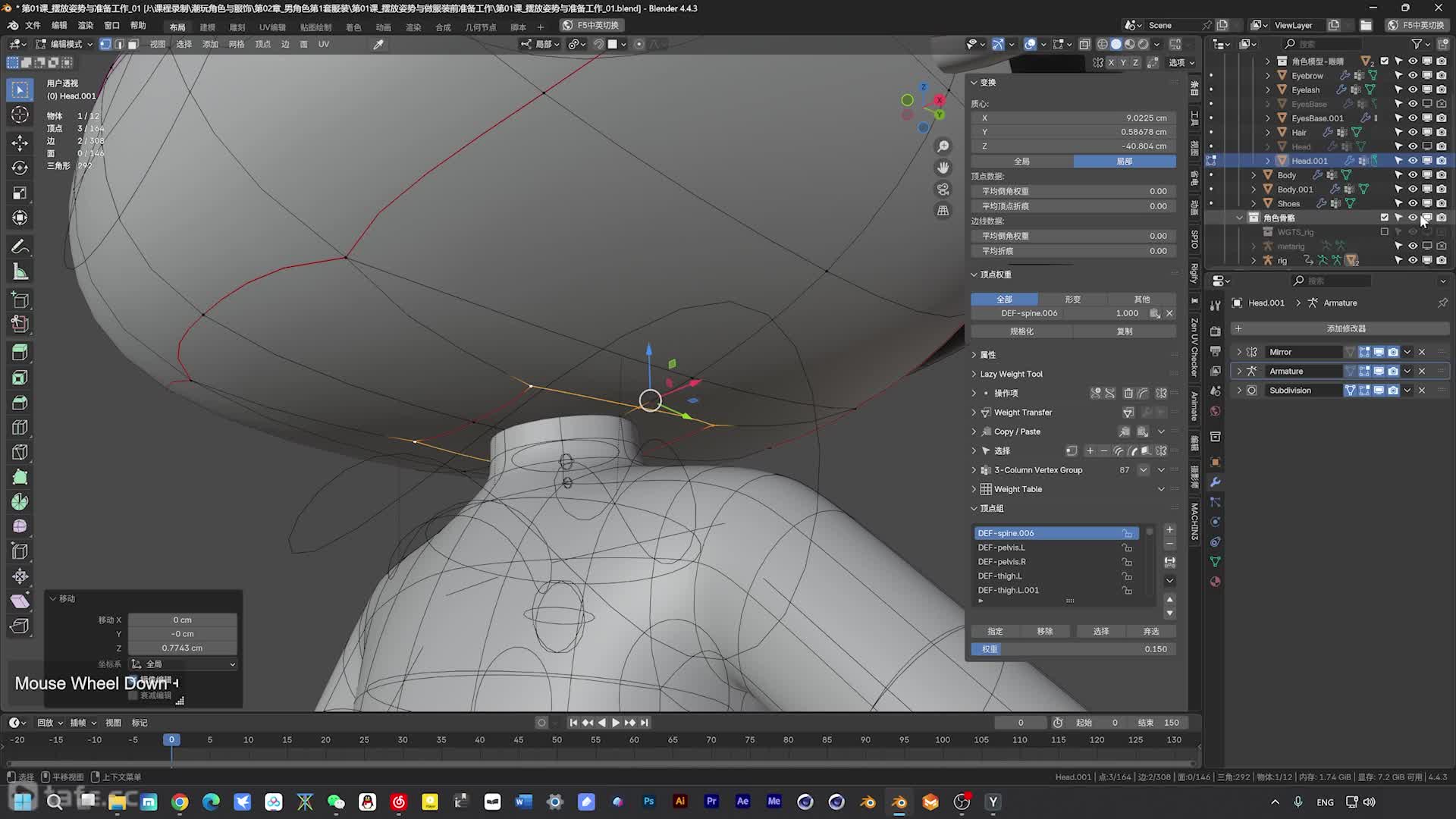Click the pan view hand icon
Viewport: 1456px width, 819px height.
click(x=943, y=168)
